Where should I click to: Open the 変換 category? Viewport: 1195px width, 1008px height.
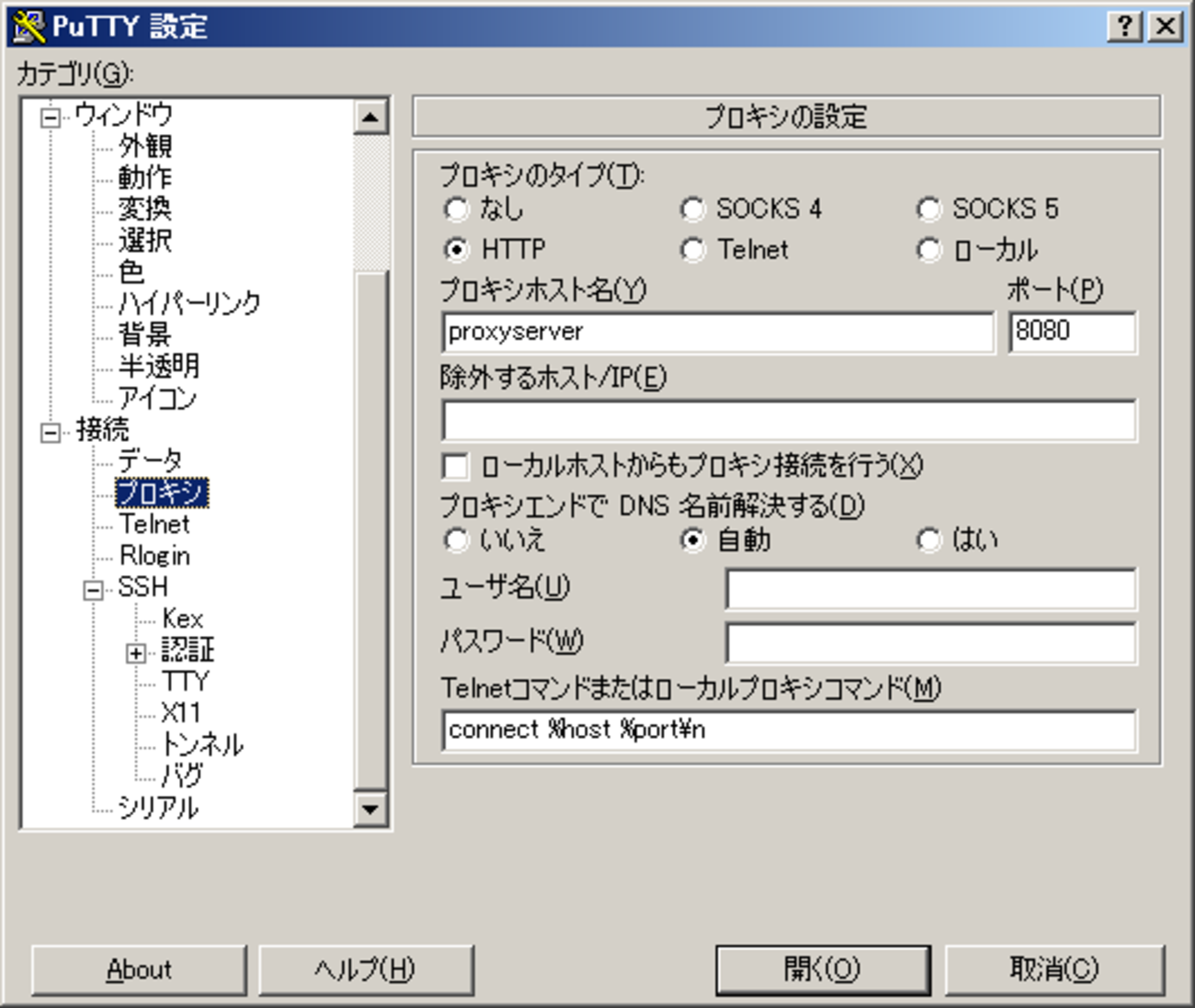point(145,209)
